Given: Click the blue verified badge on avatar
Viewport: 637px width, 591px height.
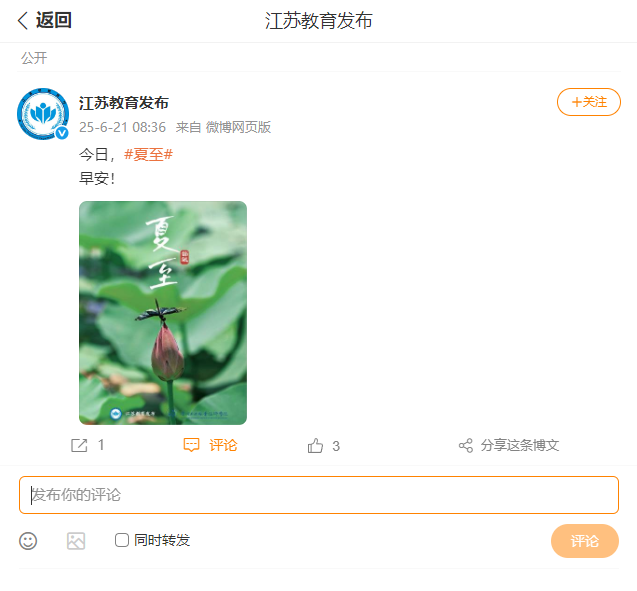Looking at the screenshot, I should point(62,133).
